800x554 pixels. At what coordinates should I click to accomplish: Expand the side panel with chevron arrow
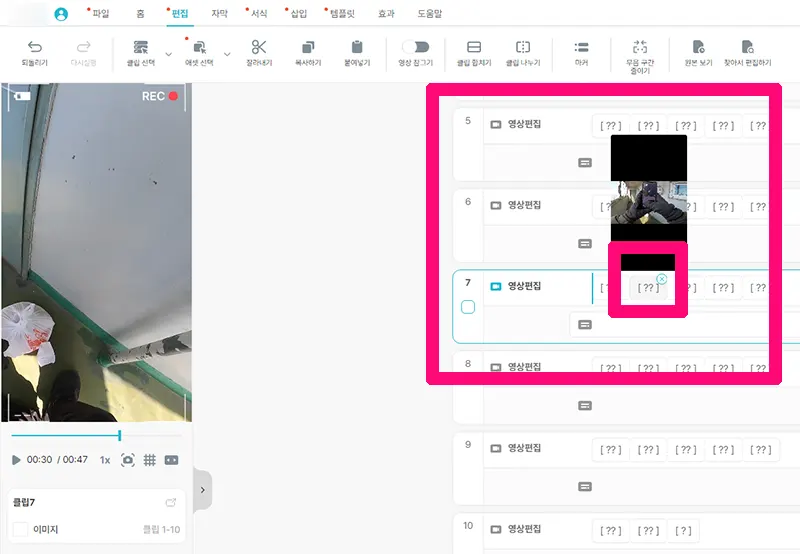[203, 490]
